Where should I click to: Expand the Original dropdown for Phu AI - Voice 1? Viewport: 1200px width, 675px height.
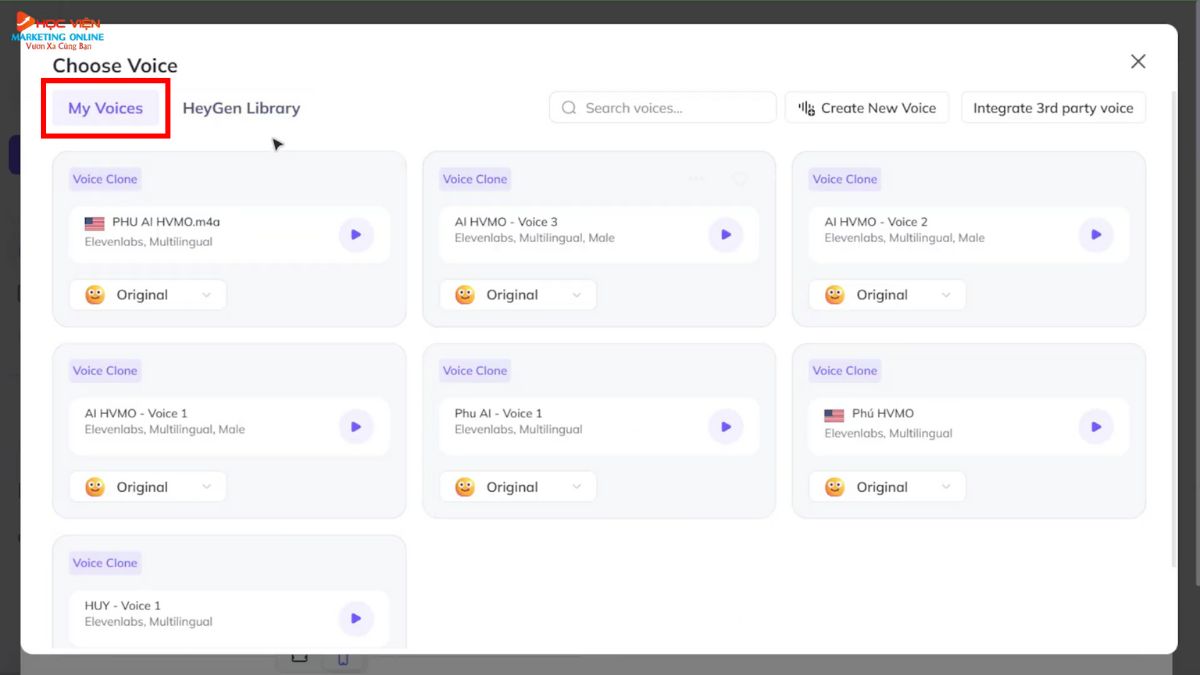[518, 487]
